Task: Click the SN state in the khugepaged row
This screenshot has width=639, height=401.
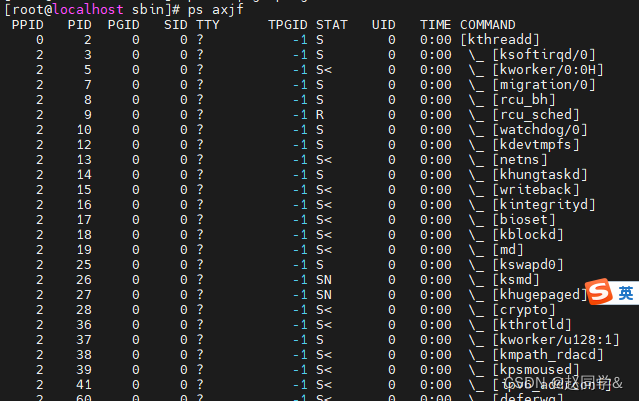Action: click(x=324, y=295)
